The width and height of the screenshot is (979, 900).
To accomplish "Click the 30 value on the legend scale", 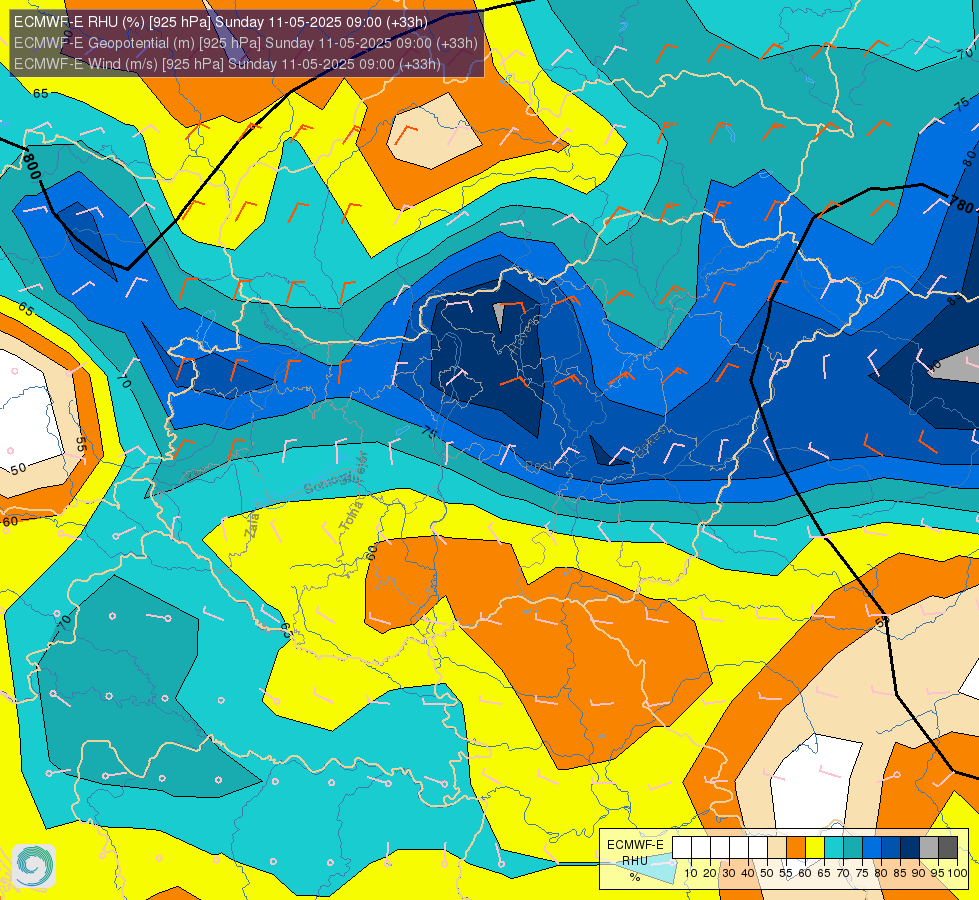I will pos(729,873).
